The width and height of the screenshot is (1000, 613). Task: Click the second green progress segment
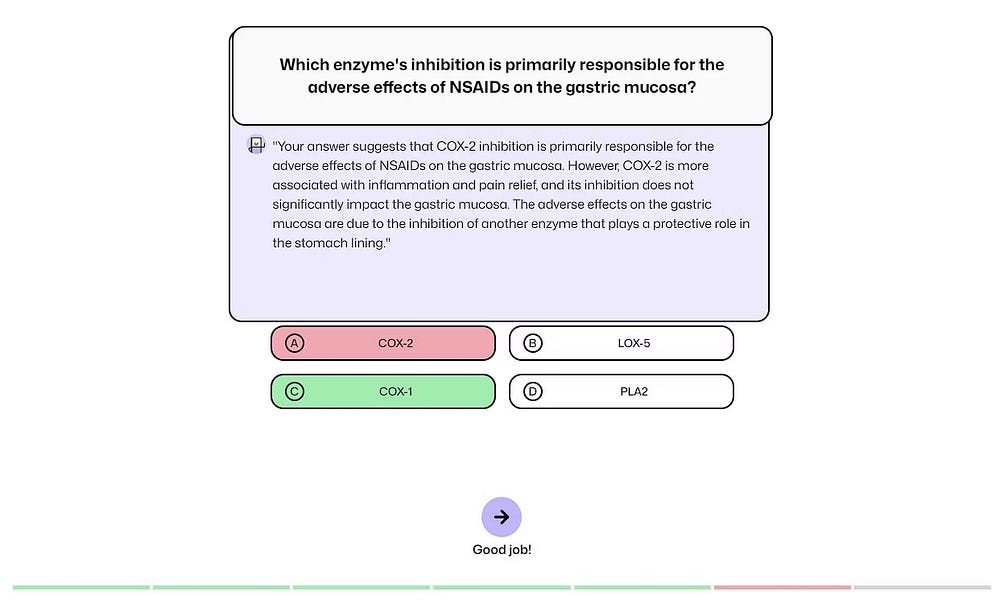[221, 587]
